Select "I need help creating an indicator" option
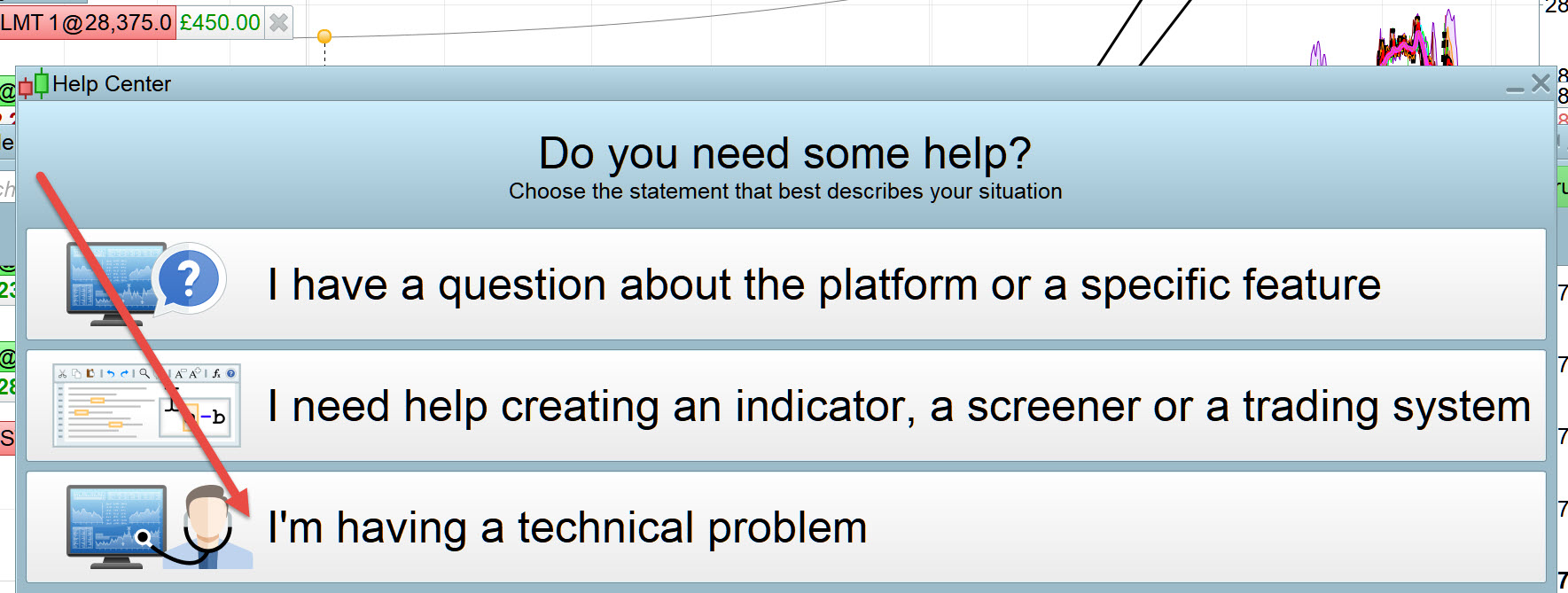This screenshot has height=593, width=1568. tap(898, 407)
